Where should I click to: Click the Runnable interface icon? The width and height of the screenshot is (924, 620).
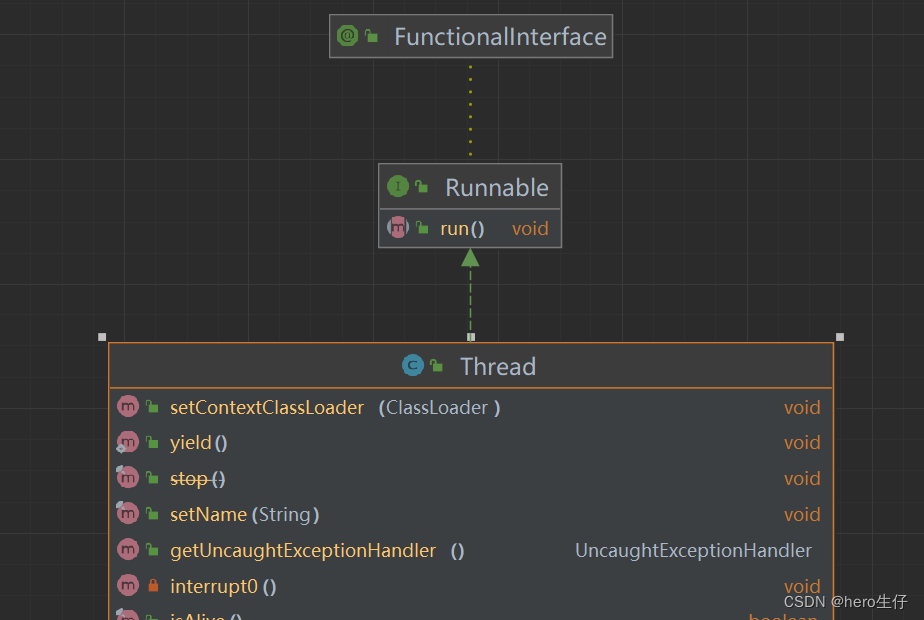[398, 187]
